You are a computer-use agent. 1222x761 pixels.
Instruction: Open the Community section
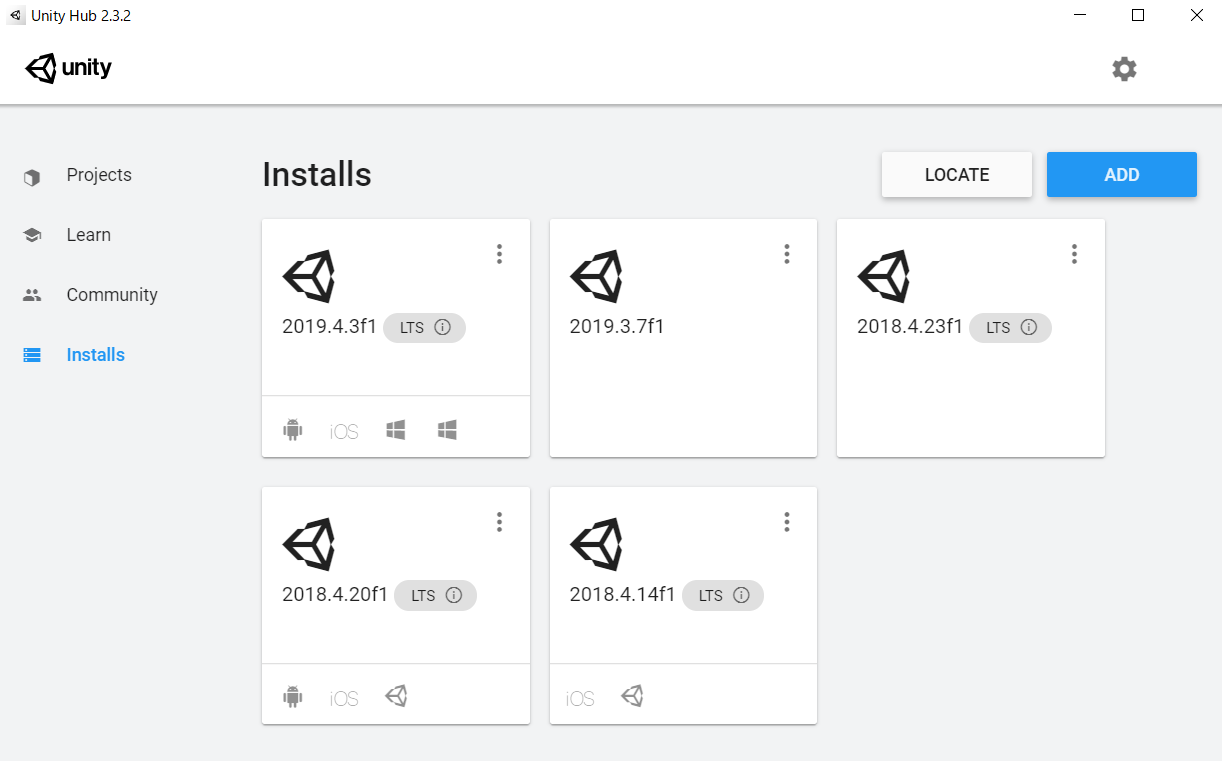[112, 295]
